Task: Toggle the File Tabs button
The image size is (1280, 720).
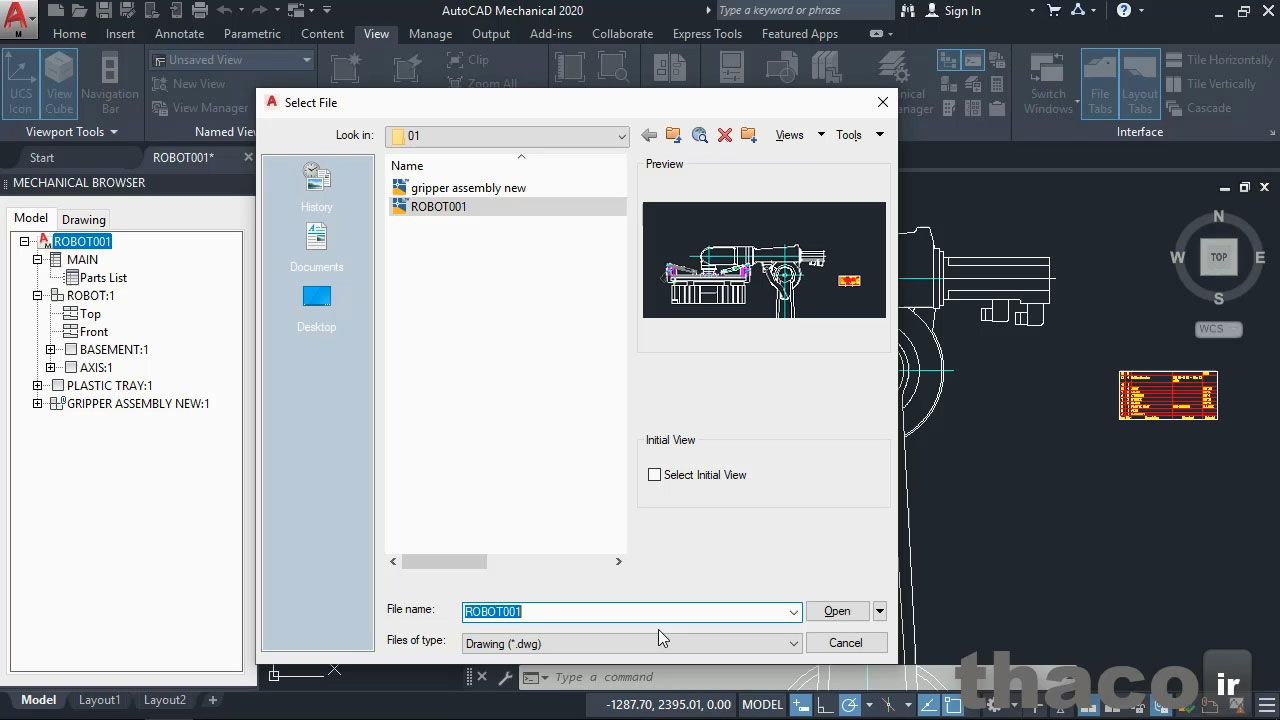Action: pos(1100,83)
